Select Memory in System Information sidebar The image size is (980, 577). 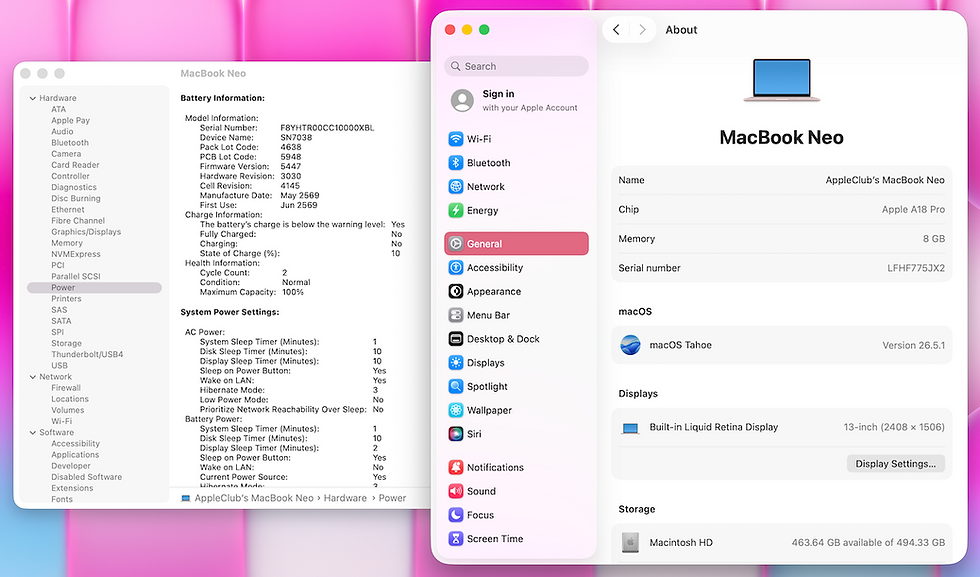[66, 243]
